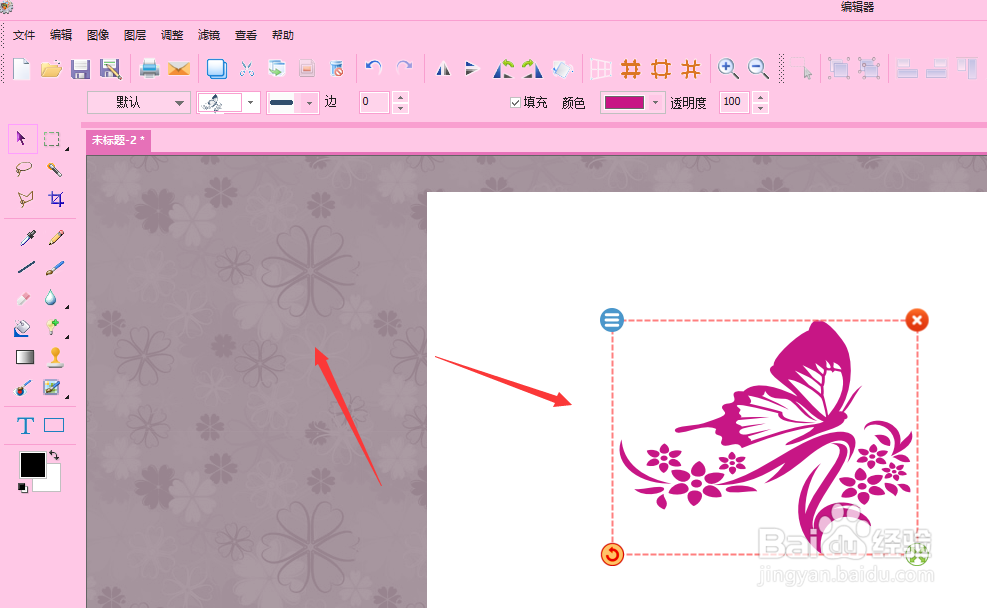The image size is (987, 608).
Task: Click the Save As icon
Action: click(110, 69)
